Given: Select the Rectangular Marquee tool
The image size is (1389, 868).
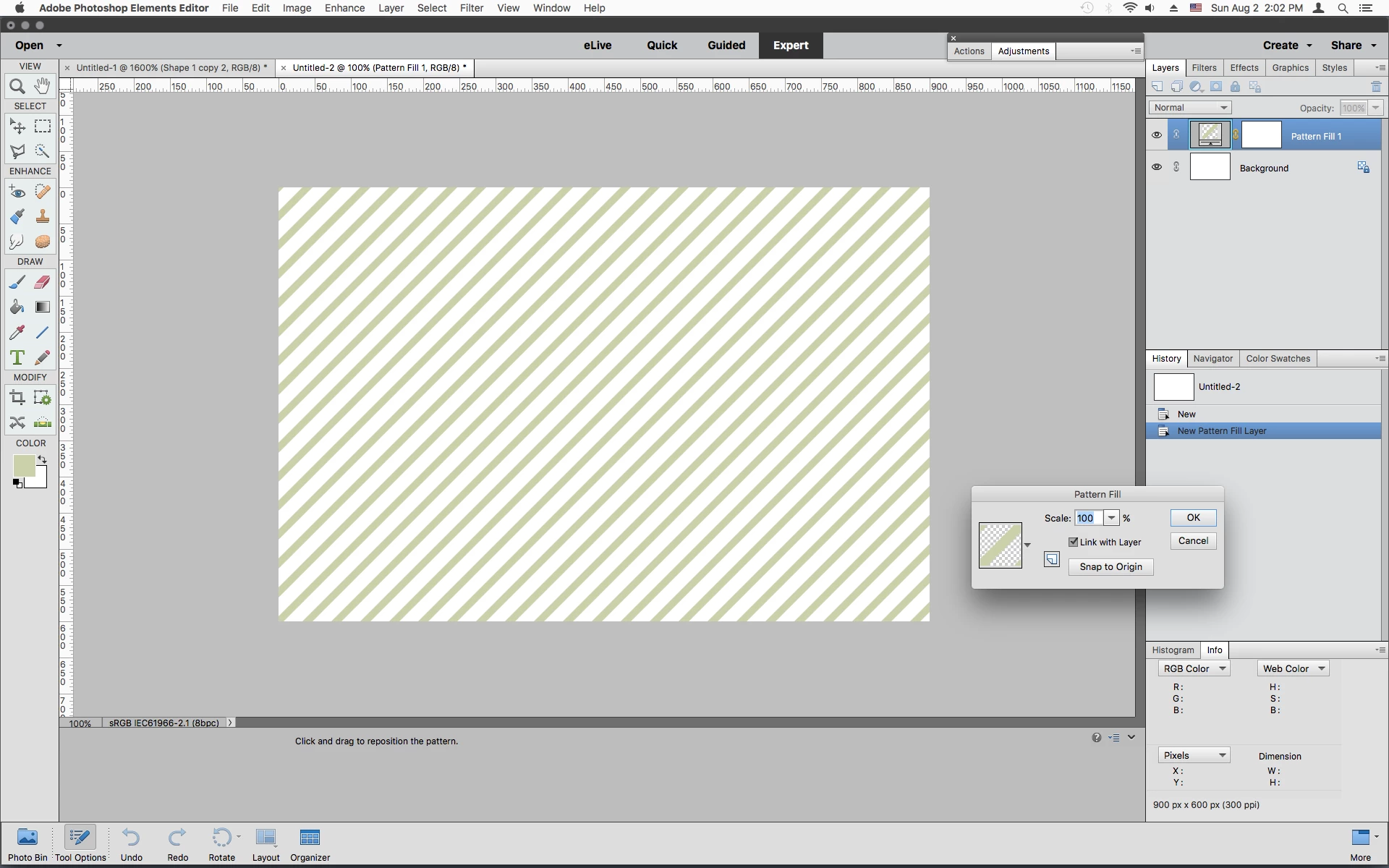Looking at the screenshot, I should [x=43, y=127].
